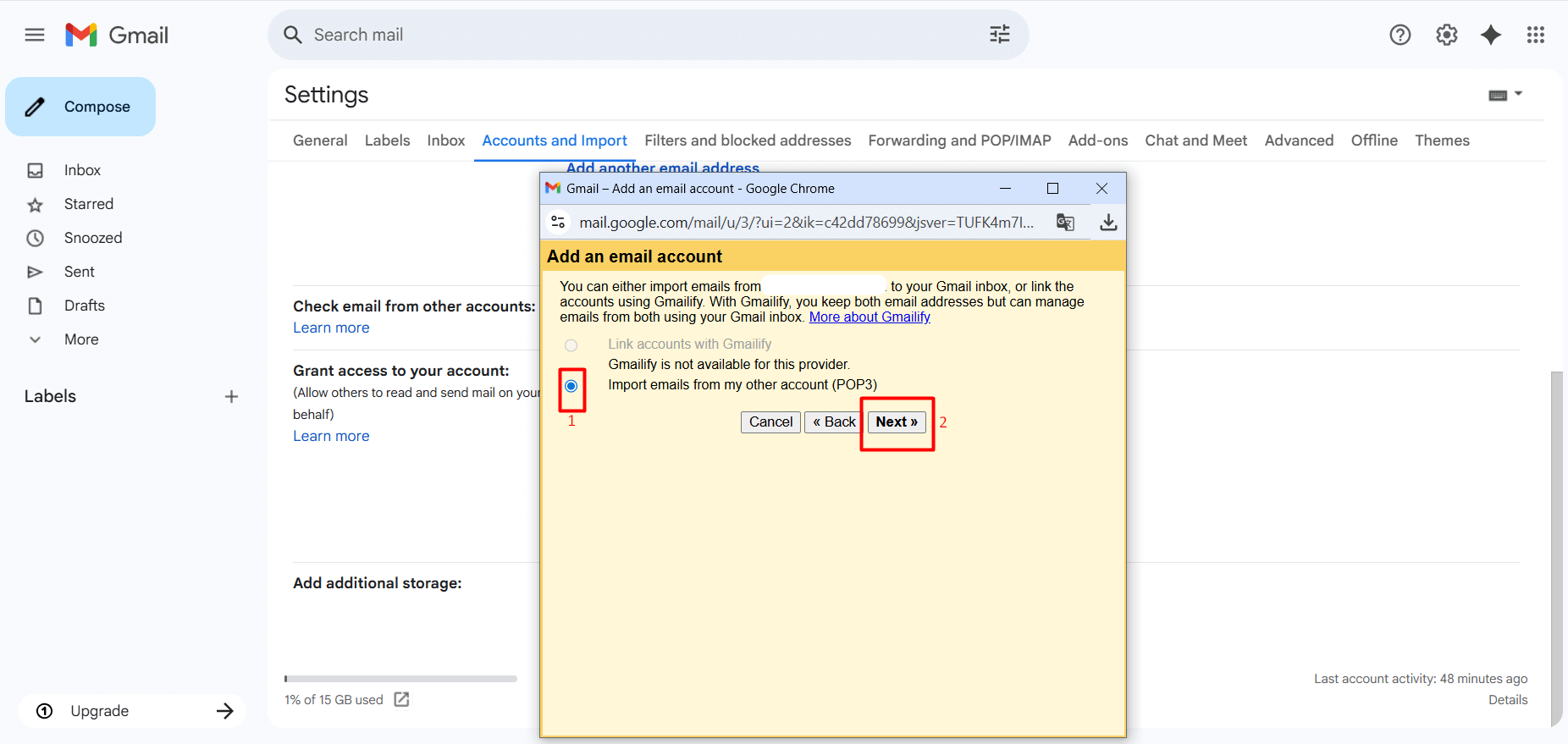Open the Chat and Meet tab
The image size is (1568, 744).
(x=1196, y=141)
